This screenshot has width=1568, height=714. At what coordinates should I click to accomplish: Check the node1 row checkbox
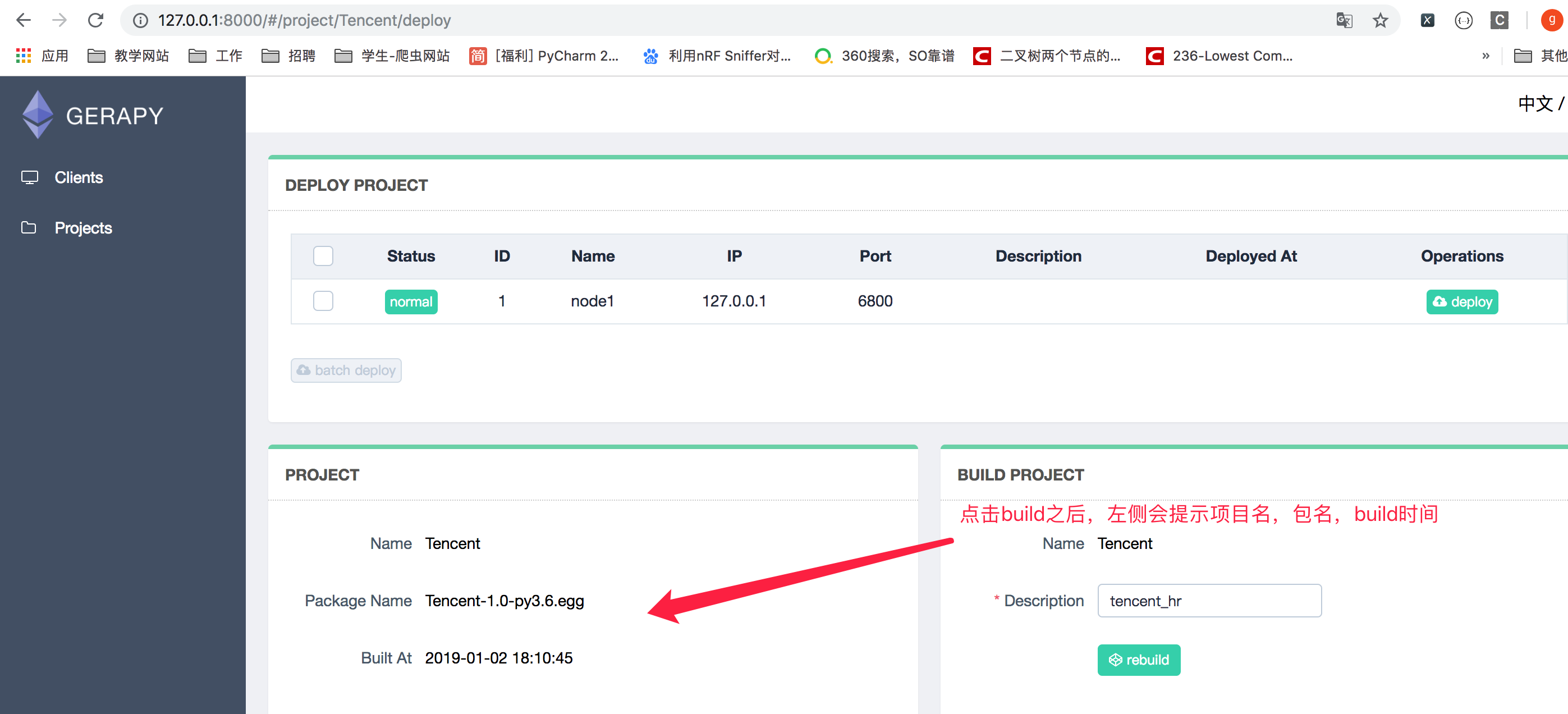coord(323,301)
